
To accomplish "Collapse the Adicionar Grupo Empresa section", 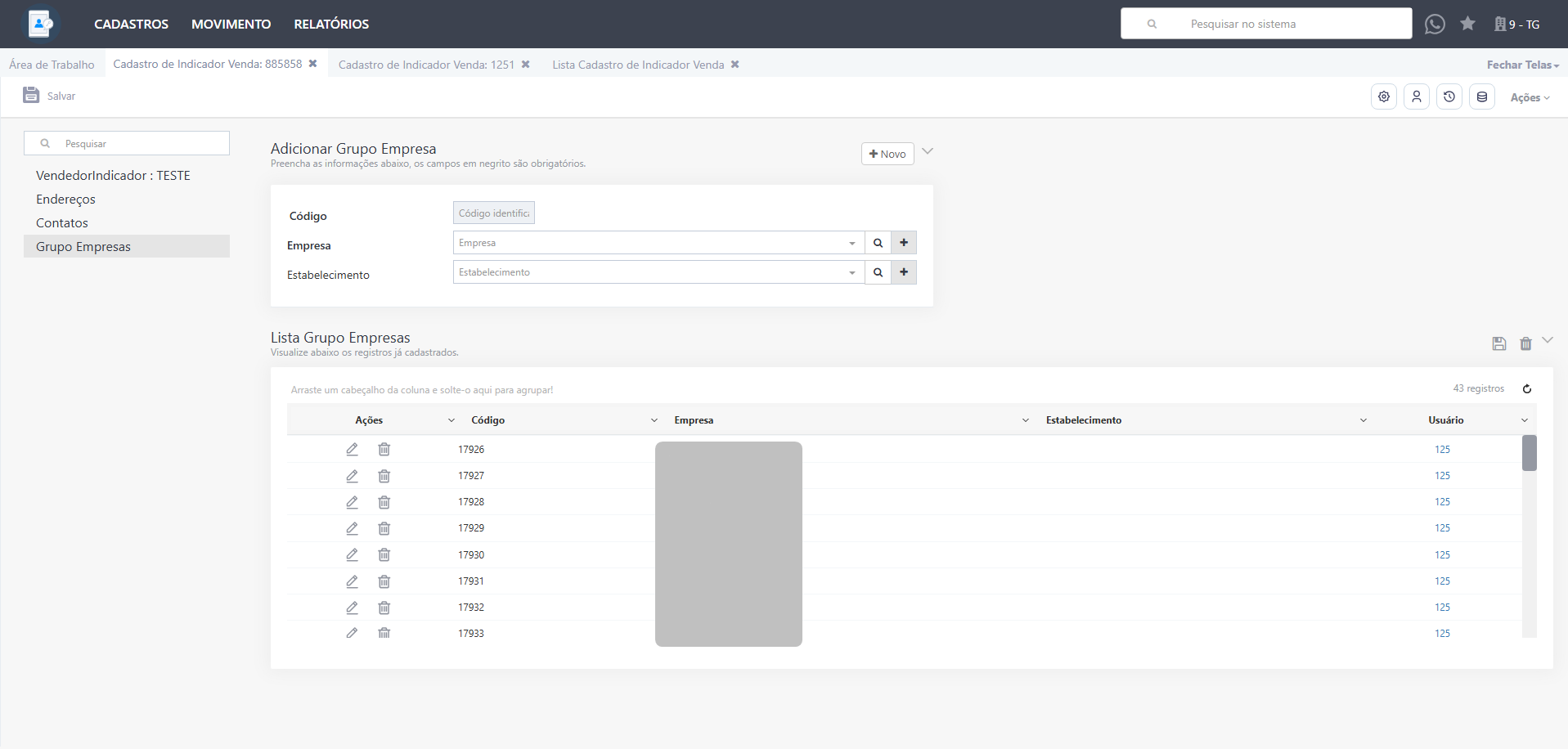I will pyautogui.click(x=928, y=151).
